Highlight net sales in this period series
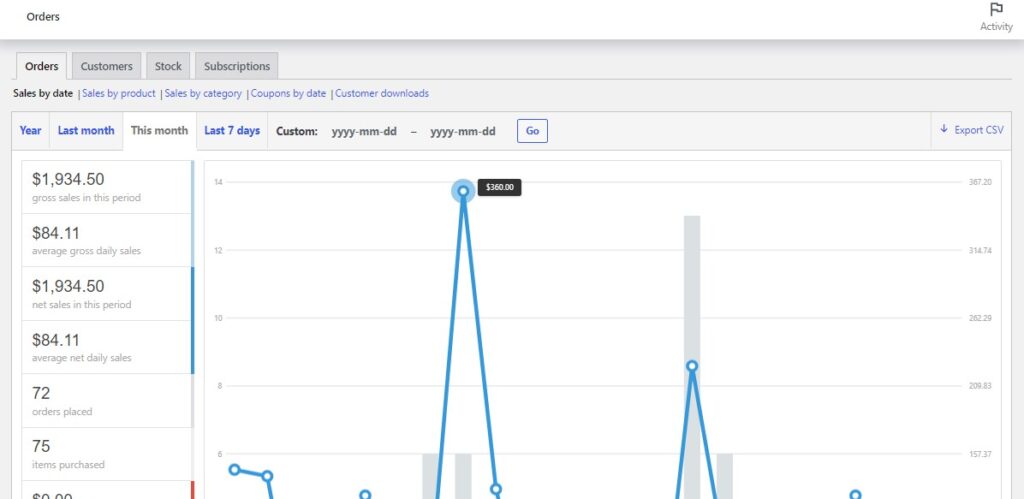The width and height of the screenshot is (1024, 499). pyautogui.click(x=108, y=294)
